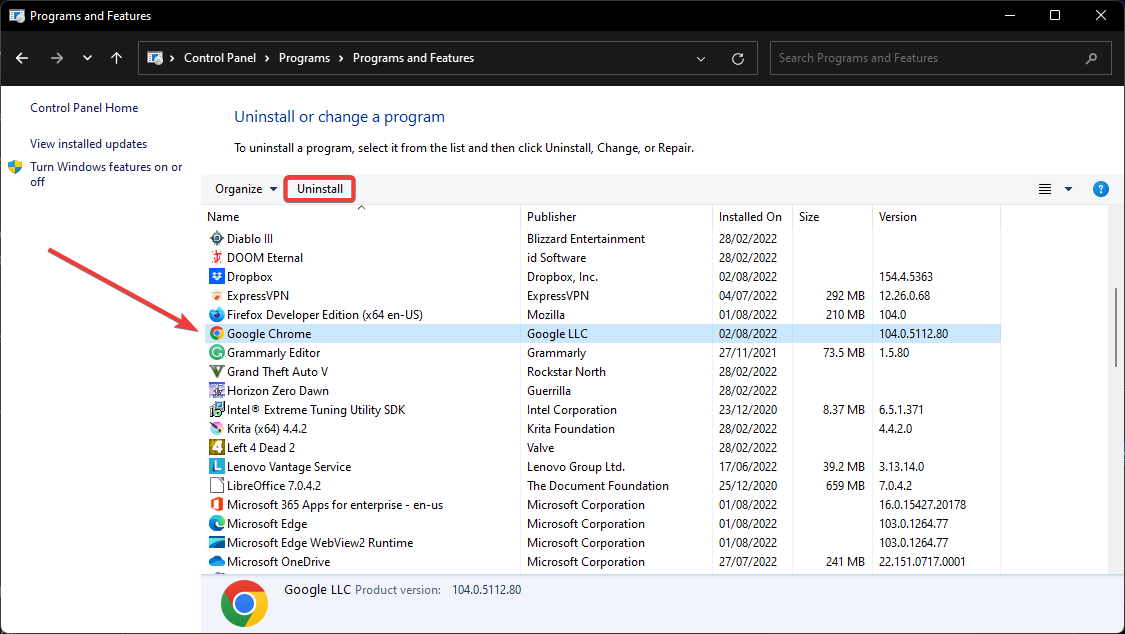Click Google LLC in the details pane
The image size is (1125, 634).
tap(317, 590)
